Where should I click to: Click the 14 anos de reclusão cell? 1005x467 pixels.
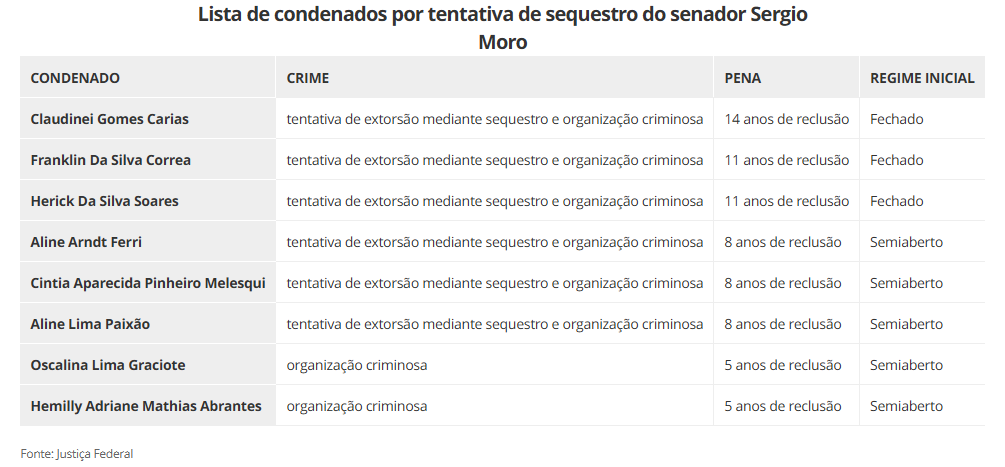(786, 119)
